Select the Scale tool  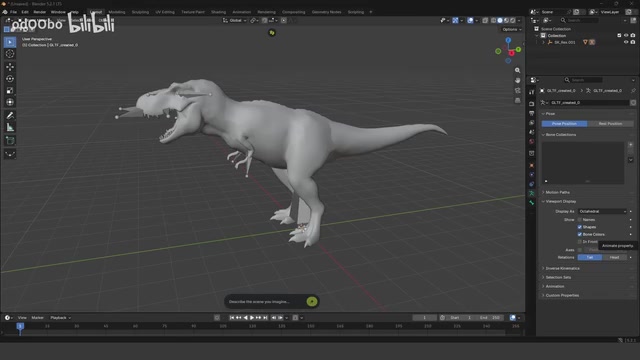pyautogui.click(x=10, y=90)
